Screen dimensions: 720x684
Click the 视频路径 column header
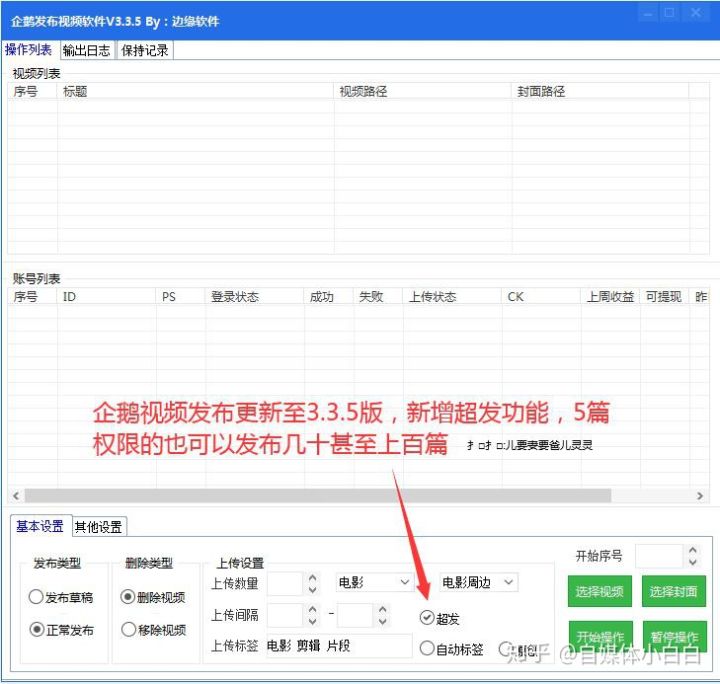[423, 91]
